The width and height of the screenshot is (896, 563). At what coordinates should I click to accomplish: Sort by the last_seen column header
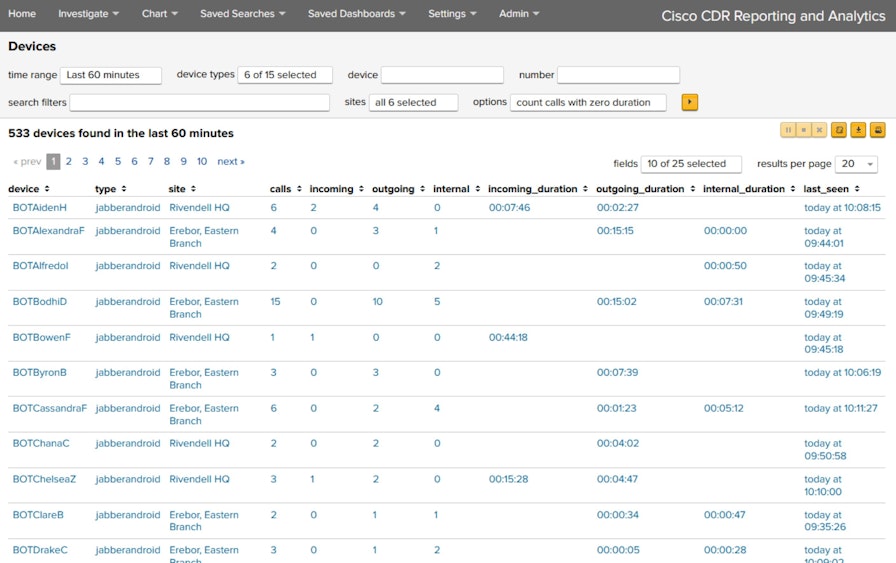coord(831,189)
